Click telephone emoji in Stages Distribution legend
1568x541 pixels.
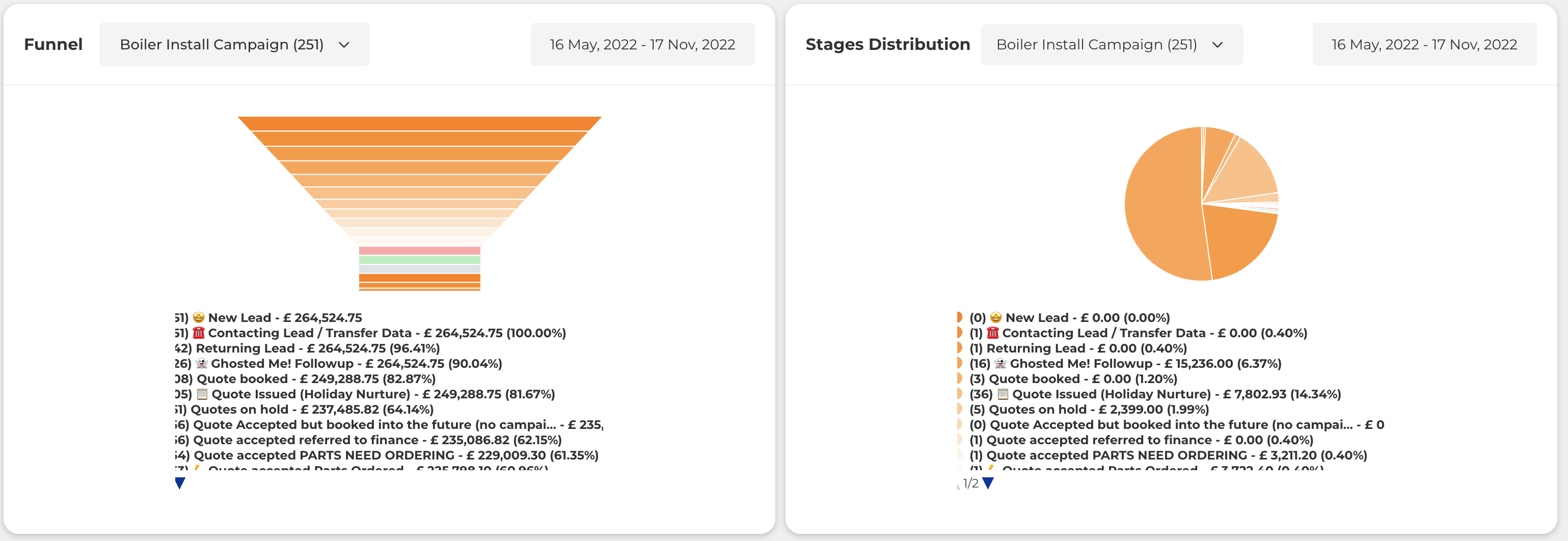tap(992, 333)
